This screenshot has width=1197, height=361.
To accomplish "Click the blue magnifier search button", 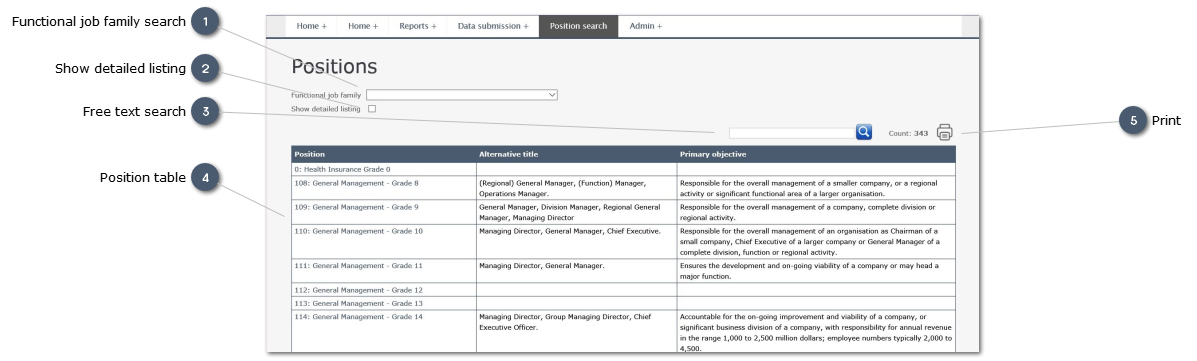I will (x=863, y=132).
